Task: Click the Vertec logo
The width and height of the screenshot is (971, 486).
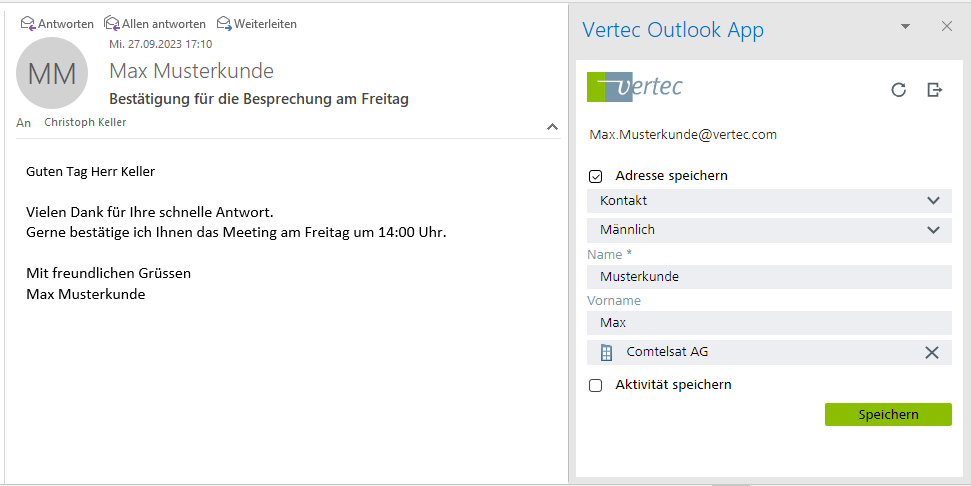Action: point(635,87)
